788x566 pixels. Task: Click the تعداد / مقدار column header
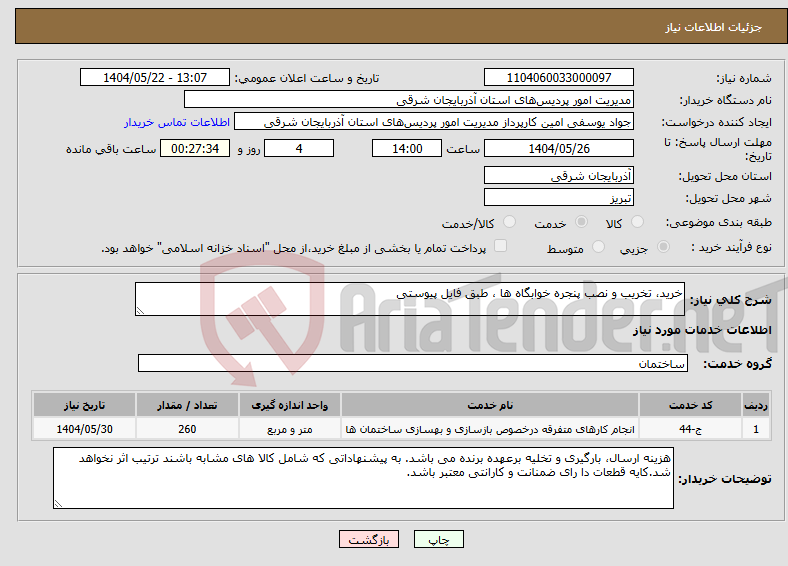187,405
